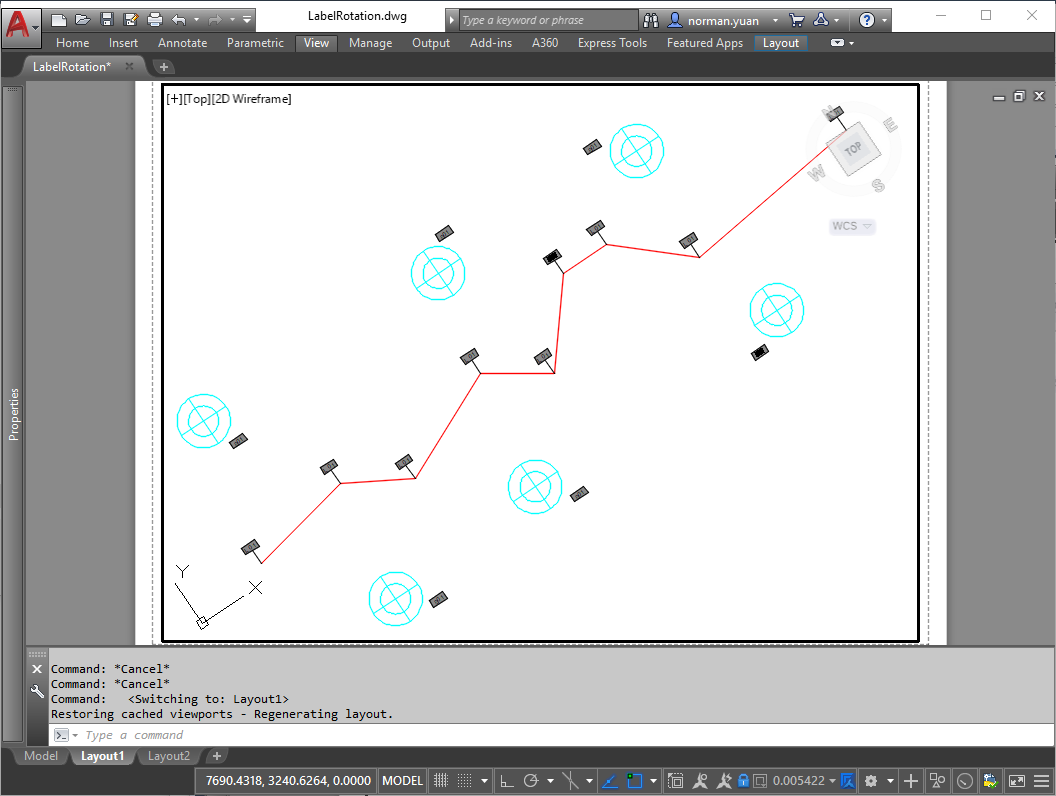This screenshot has width=1056, height=796.
Task: Open the WCS dropdown near the ViewCube
Action: pyautogui.click(x=851, y=226)
